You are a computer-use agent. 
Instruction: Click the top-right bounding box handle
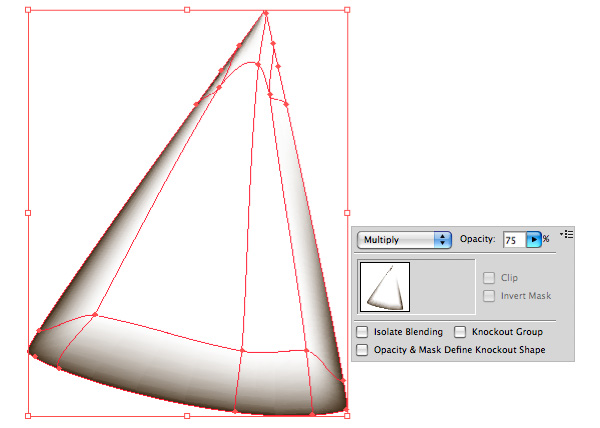(347, 10)
